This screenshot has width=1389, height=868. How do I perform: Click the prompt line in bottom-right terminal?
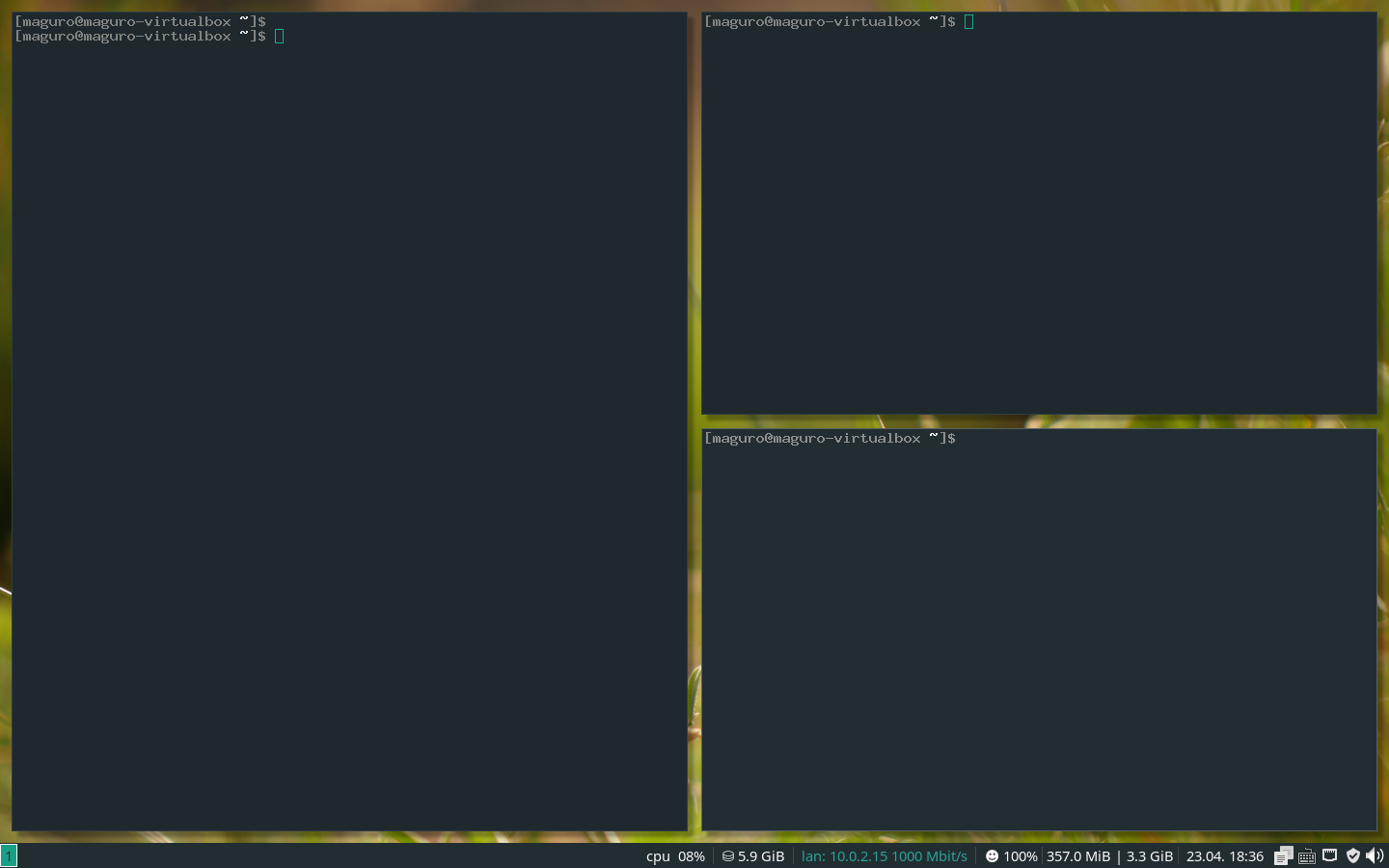(x=831, y=438)
